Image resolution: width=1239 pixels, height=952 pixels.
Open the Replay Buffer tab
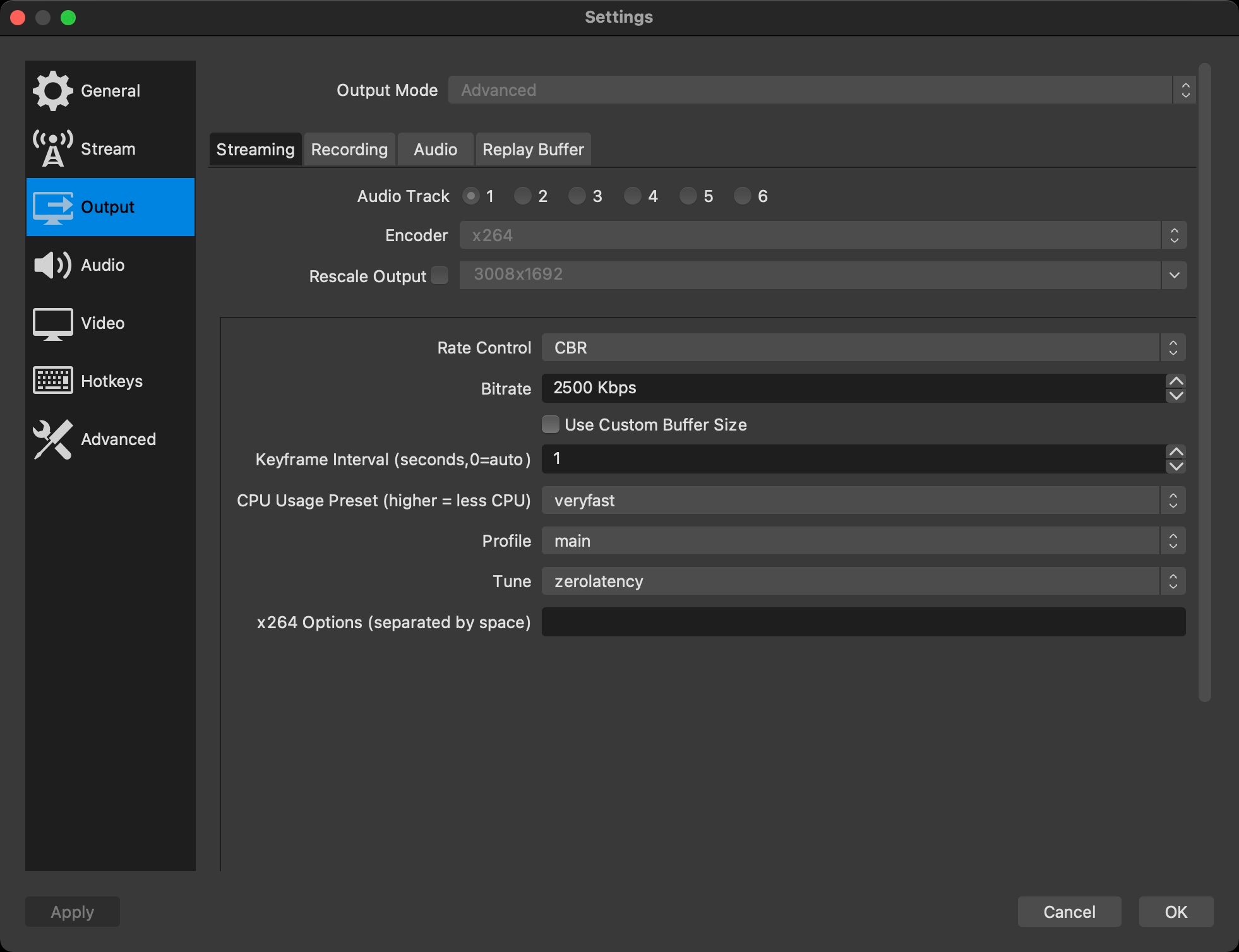point(533,150)
